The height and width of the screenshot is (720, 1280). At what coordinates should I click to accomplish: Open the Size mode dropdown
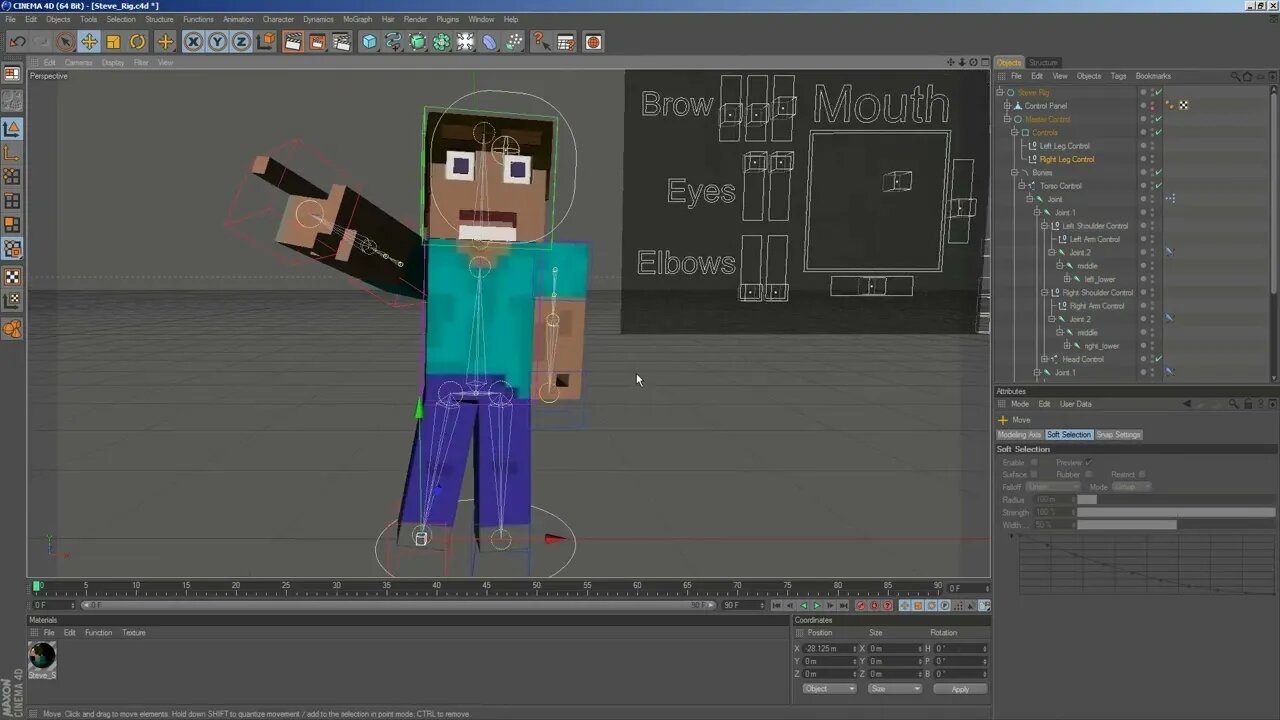point(894,689)
